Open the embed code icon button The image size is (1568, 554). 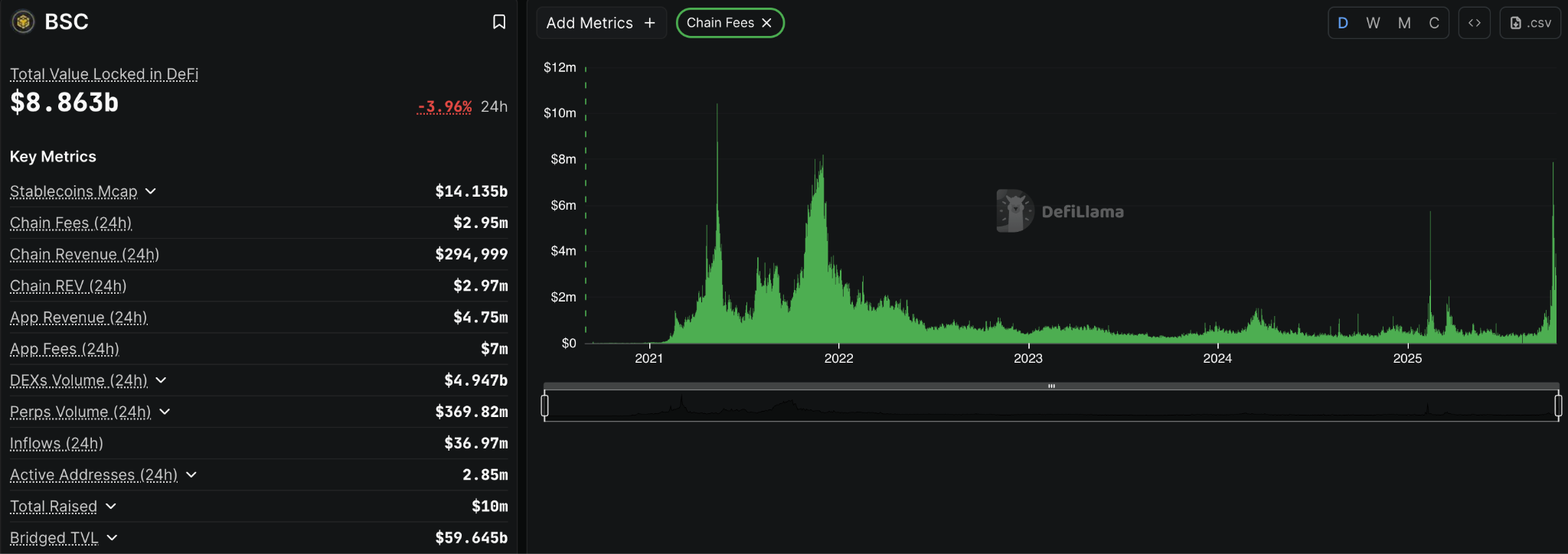(1474, 23)
